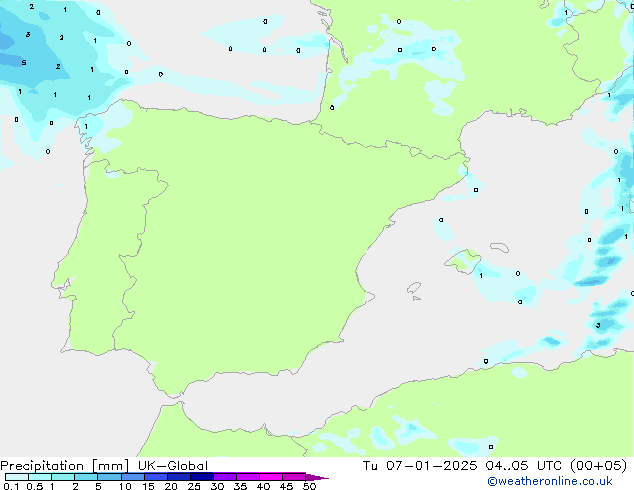Click the '5' precipitation value over the Atlantic
Viewport: 634px width, 490px height.
click(24, 63)
